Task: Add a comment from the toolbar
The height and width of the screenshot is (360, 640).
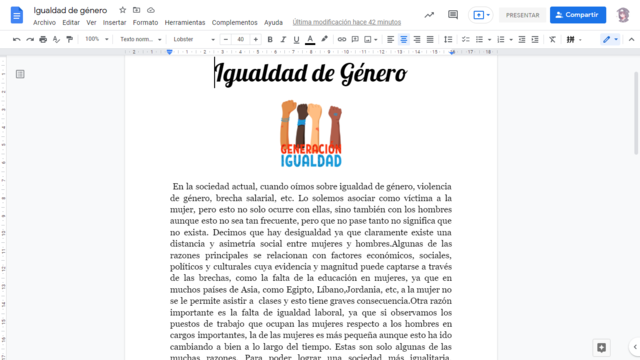Action: point(355,39)
